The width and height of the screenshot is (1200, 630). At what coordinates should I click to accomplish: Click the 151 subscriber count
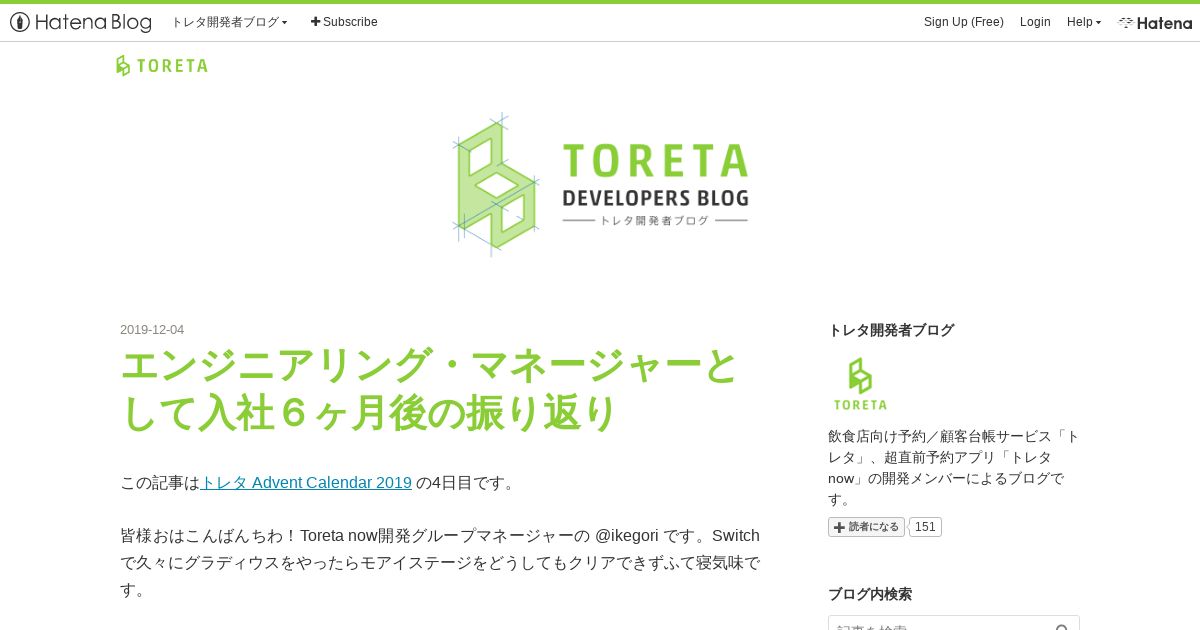point(925,527)
